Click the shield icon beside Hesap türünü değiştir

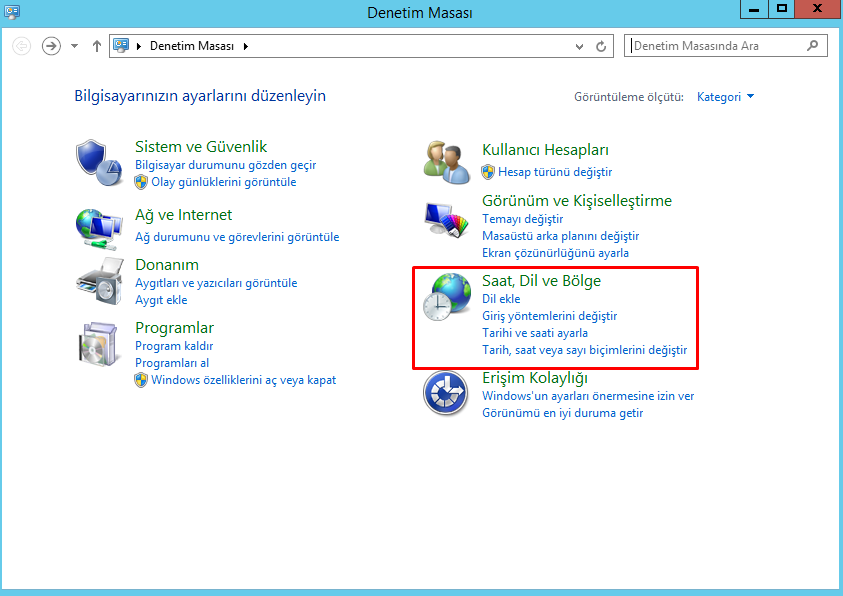pyautogui.click(x=488, y=172)
